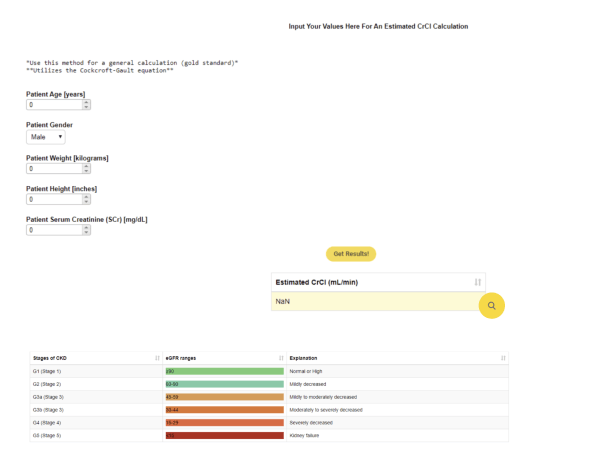Click 'Mildly to moderately decreased' text

tap(323, 397)
